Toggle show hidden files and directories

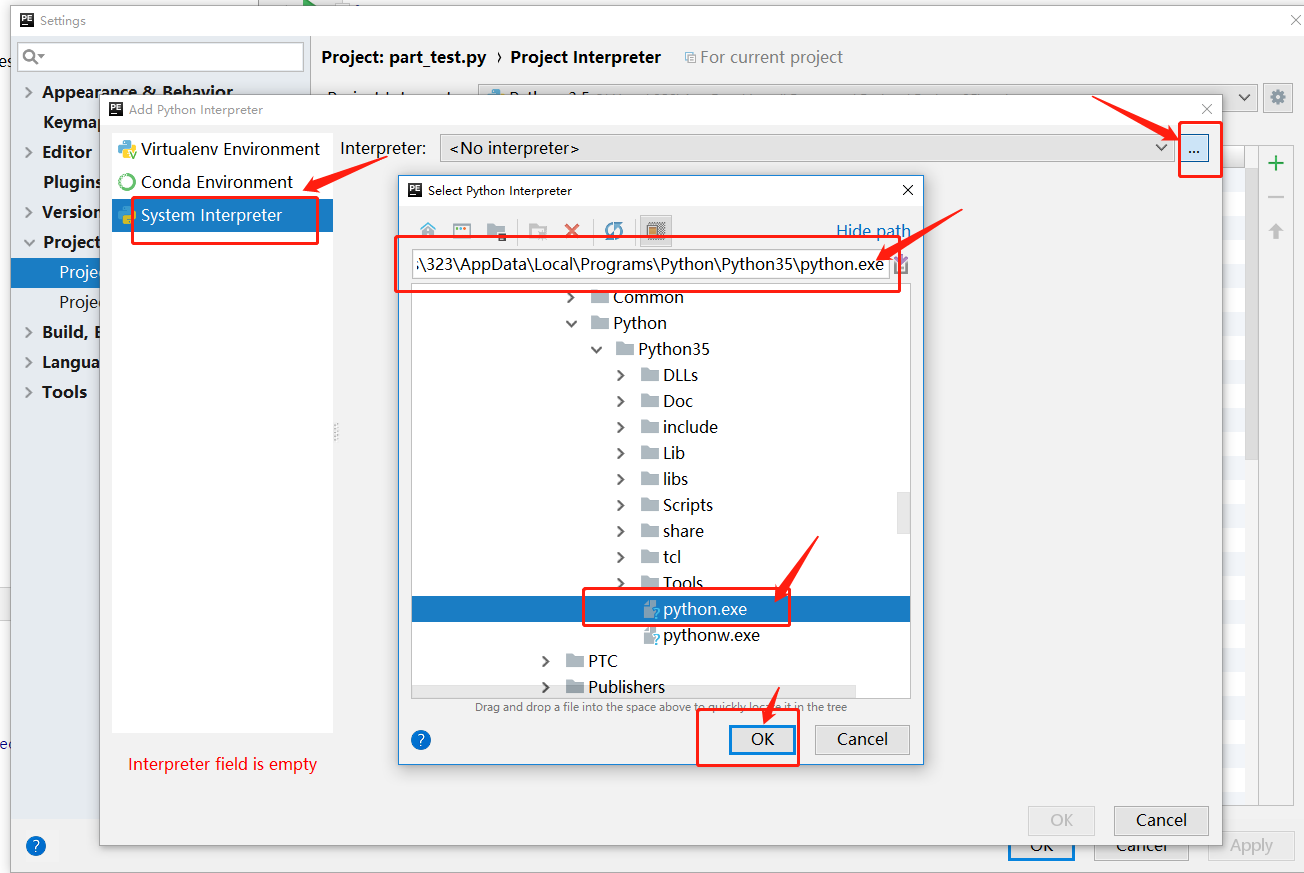pos(655,231)
